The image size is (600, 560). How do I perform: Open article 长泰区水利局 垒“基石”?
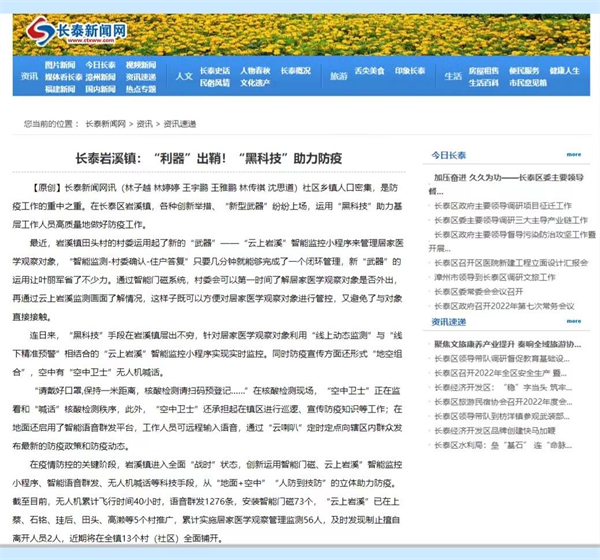[503, 446]
